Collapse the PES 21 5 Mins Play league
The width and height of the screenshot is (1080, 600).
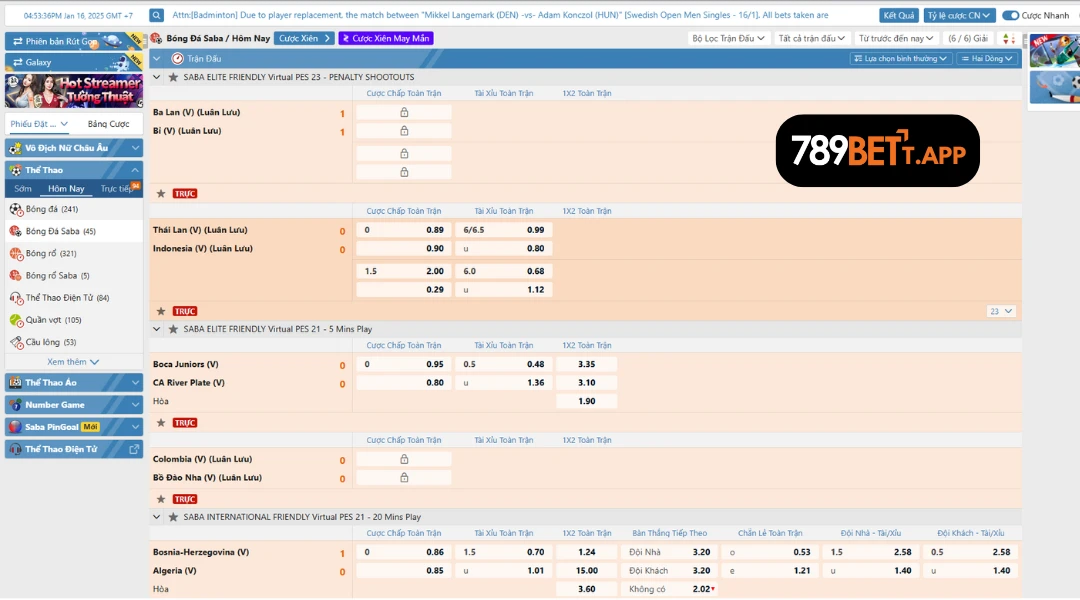pos(157,329)
